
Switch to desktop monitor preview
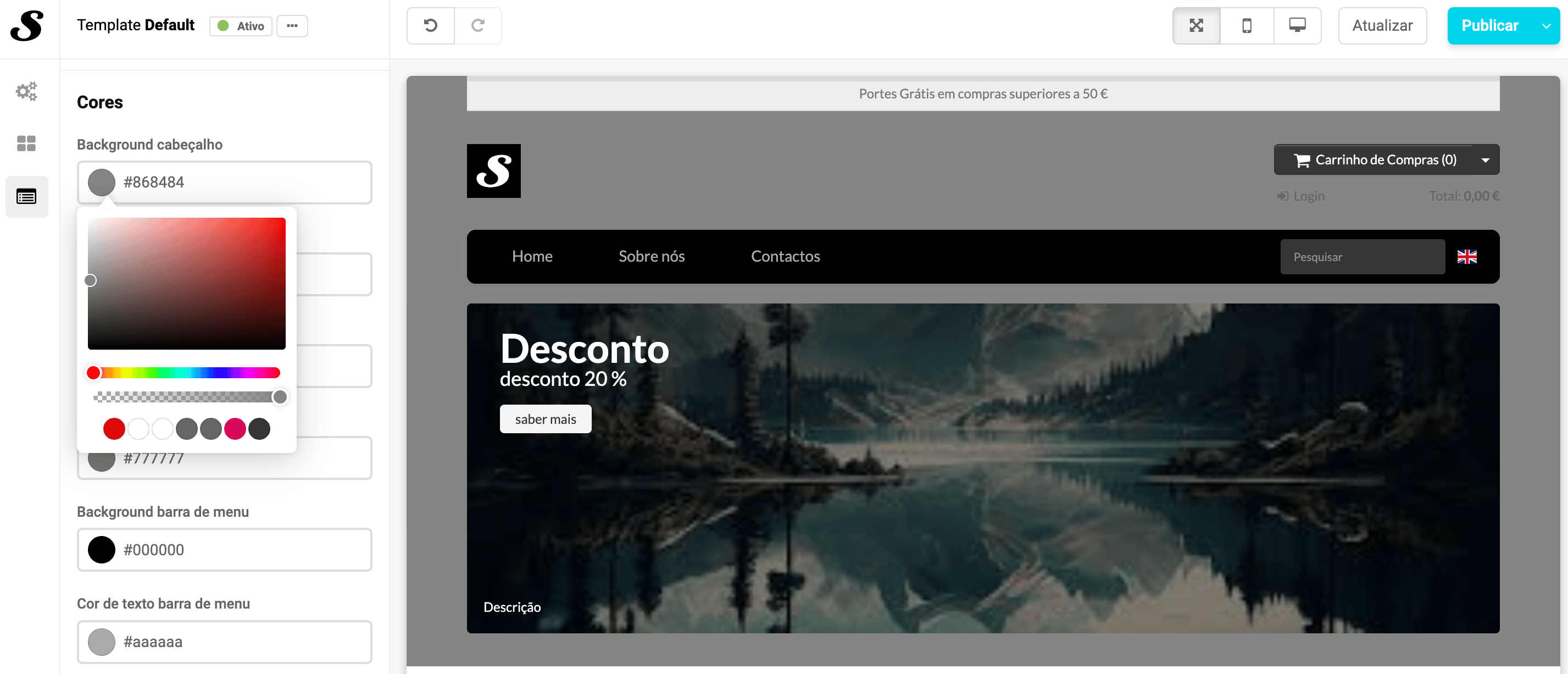pyautogui.click(x=1297, y=26)
